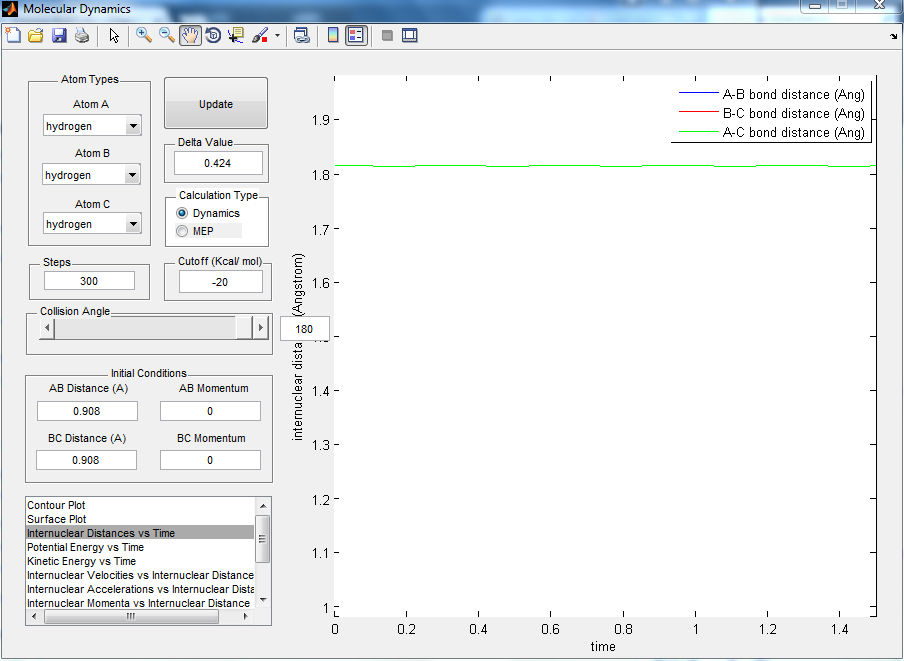Screen dimensions: 904x661
Task: Click the BC Momentum input field
Action: coord(210,460)
